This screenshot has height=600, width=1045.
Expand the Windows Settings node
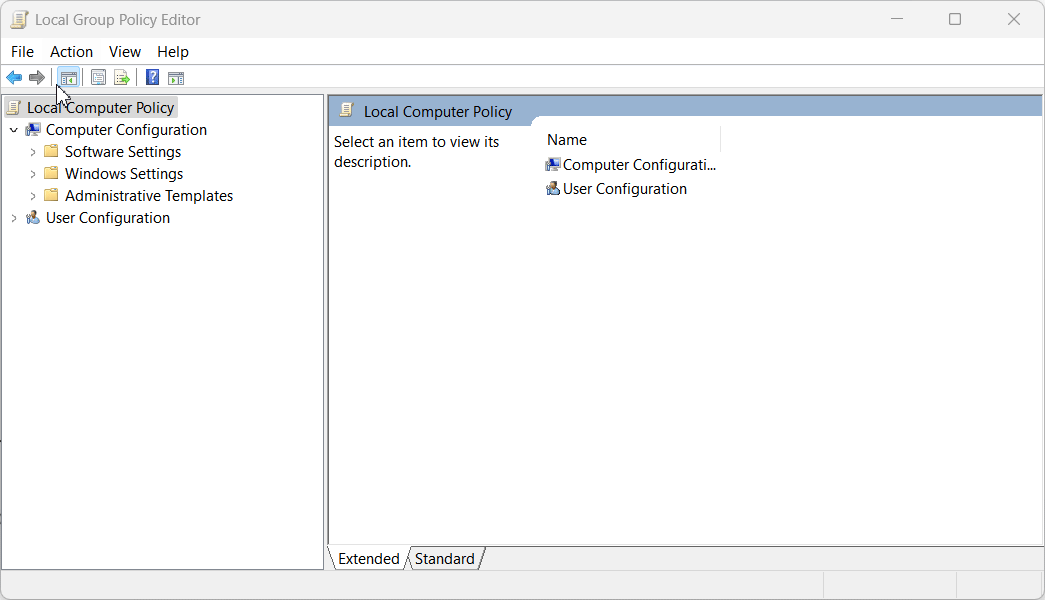coord(33,174)
